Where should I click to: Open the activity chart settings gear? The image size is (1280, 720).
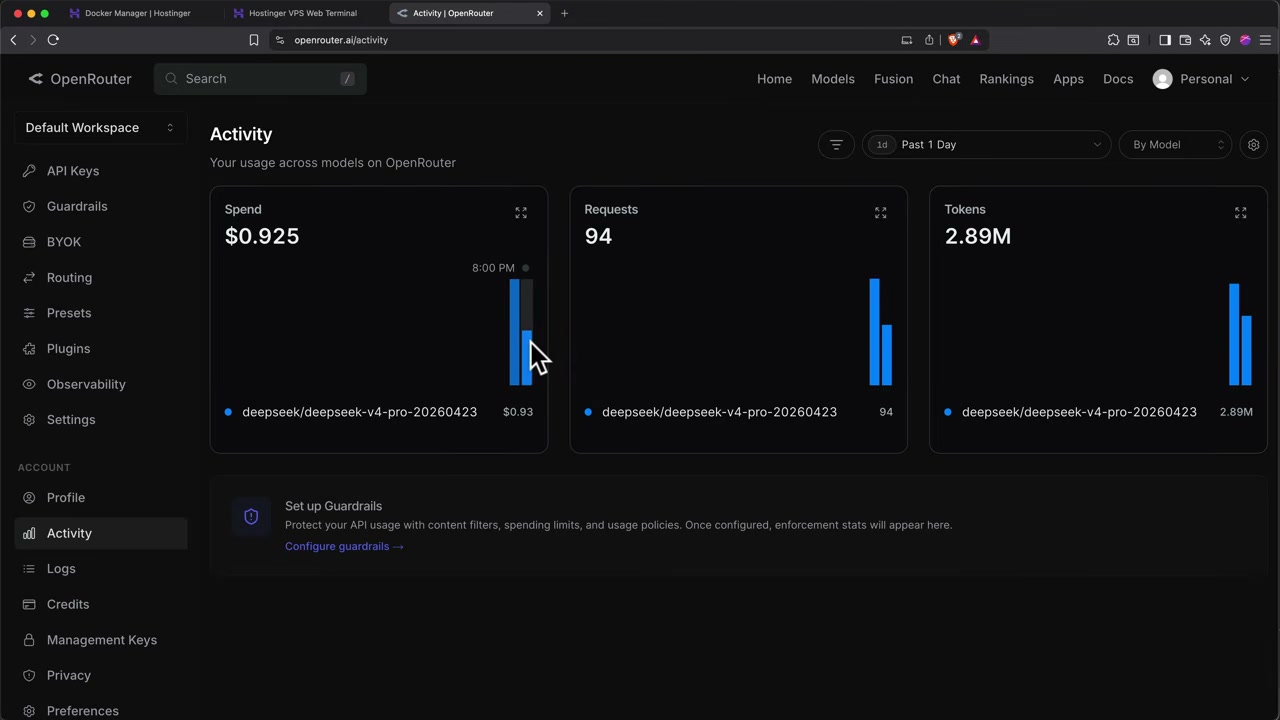coord(1253,145)
